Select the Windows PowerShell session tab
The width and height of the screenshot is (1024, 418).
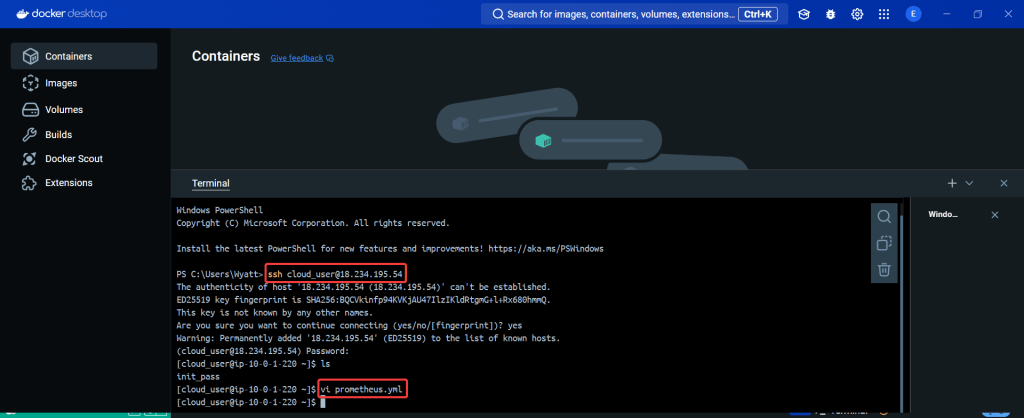point(943,215)
